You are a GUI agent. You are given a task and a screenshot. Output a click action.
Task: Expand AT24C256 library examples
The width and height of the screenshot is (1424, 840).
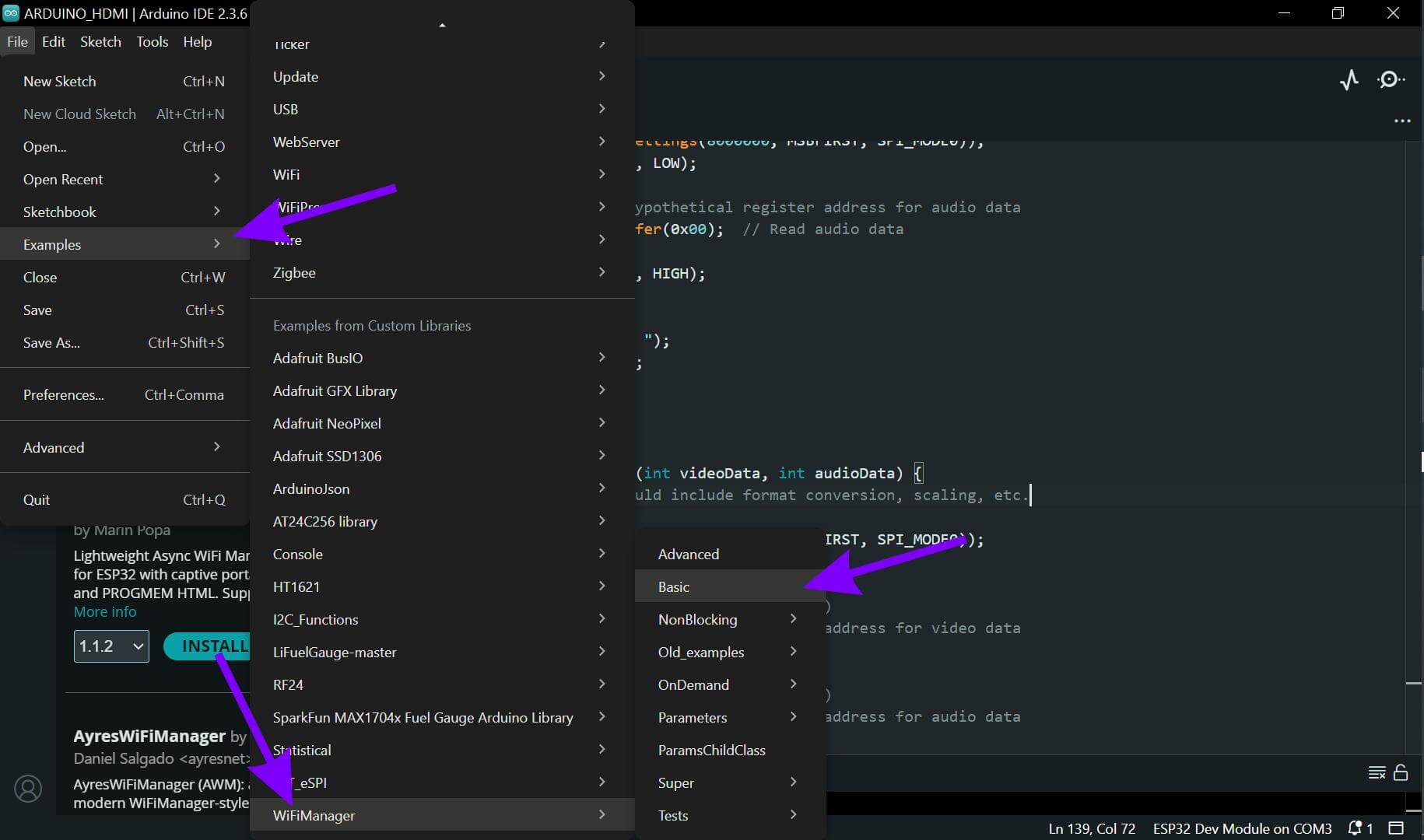click(442, 522)
